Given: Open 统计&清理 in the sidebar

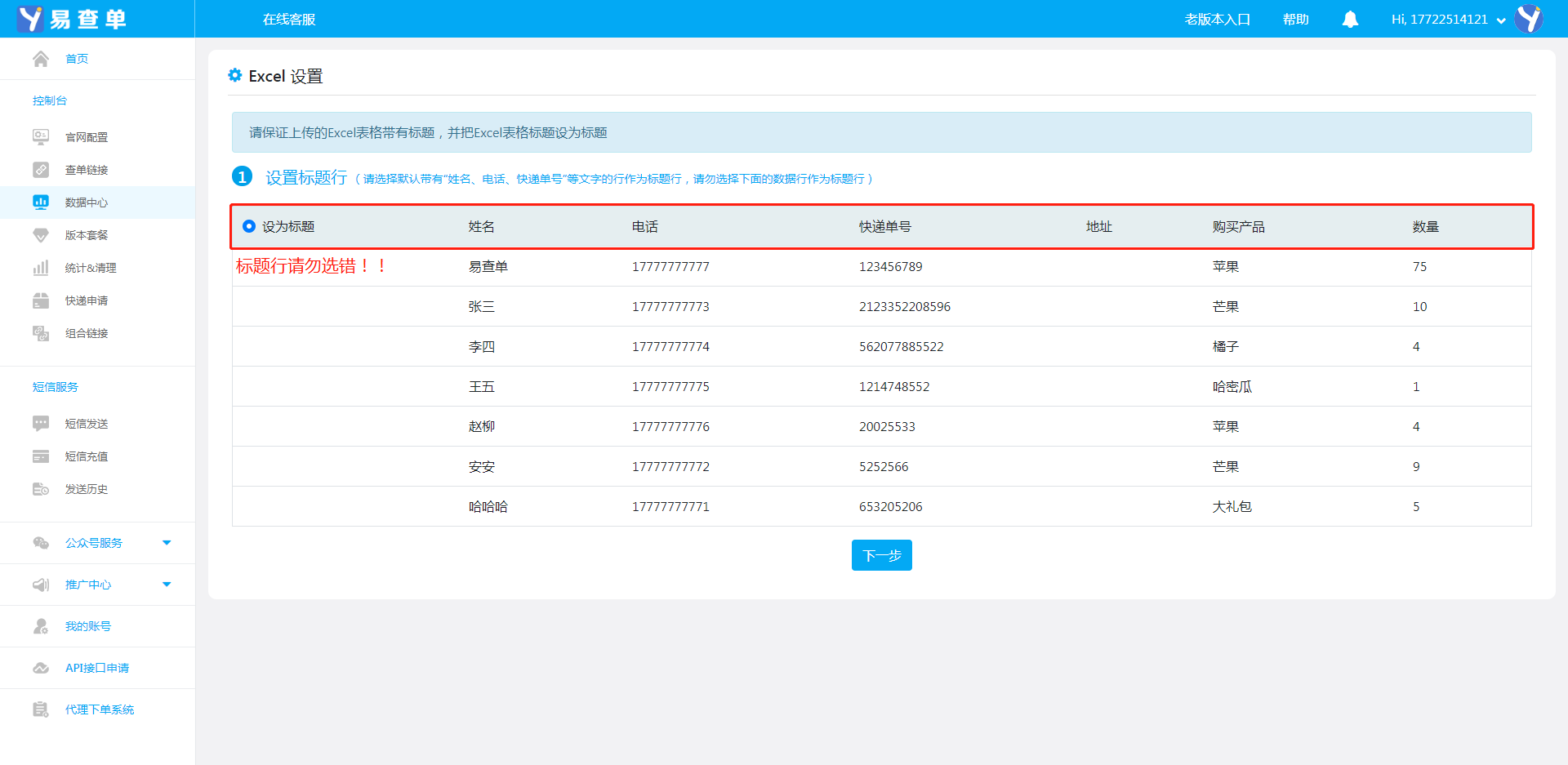Looking at the screenshot, I should (90, 268).
